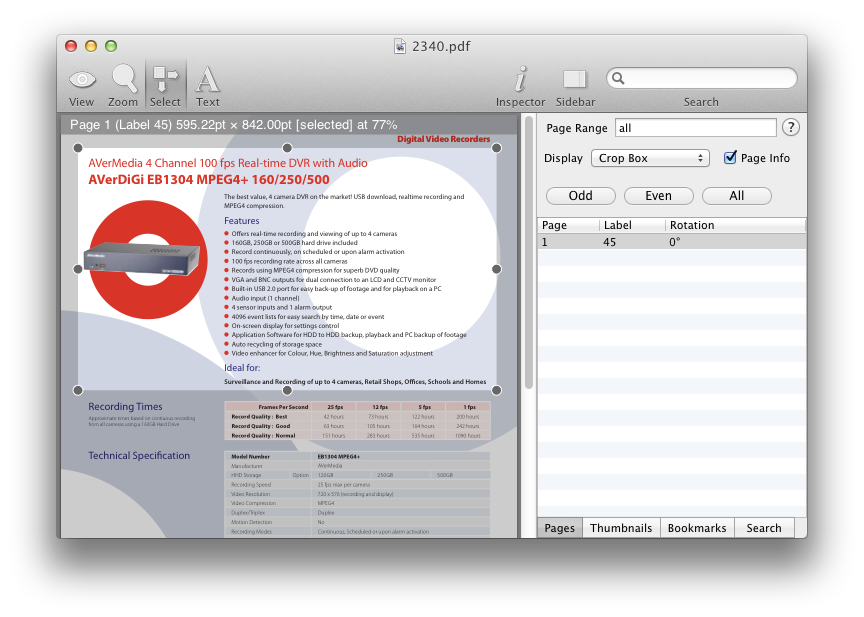This screenshot has height=617, width=864.
Task: Click the top-left crop selection handle
Action: pos(78,148)
